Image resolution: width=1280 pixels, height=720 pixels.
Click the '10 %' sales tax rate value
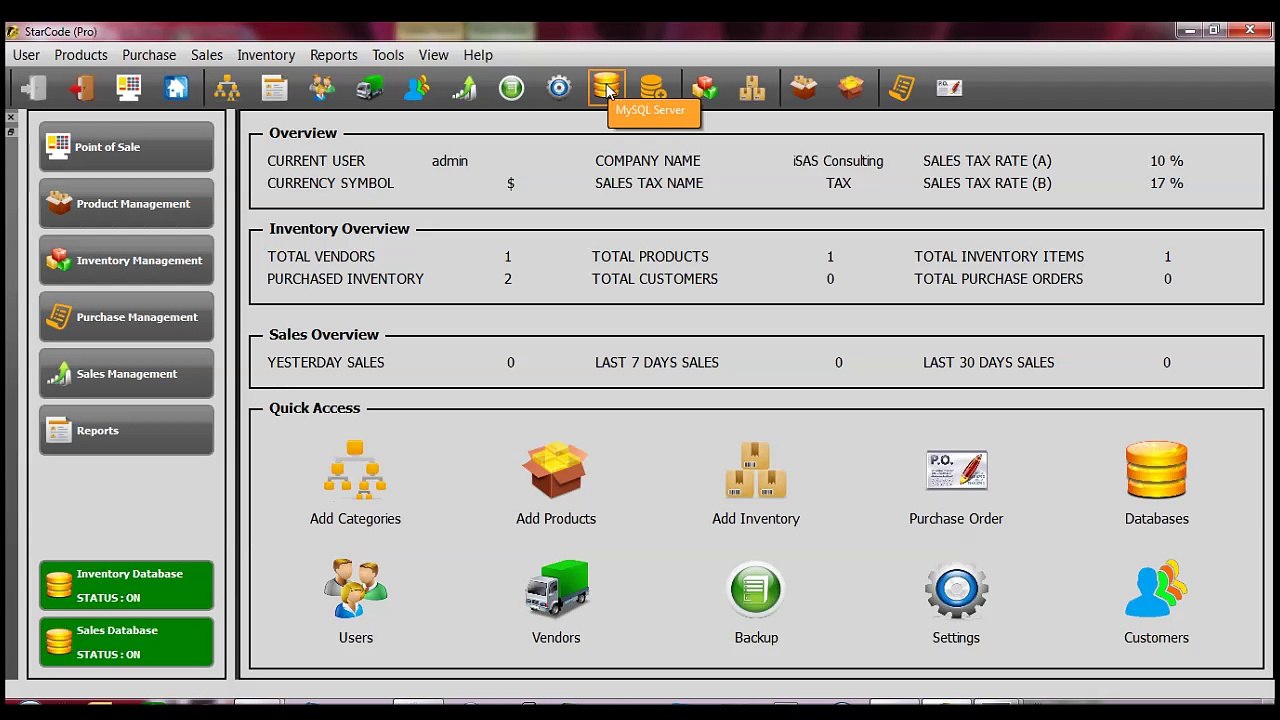tap(1166, 161)
